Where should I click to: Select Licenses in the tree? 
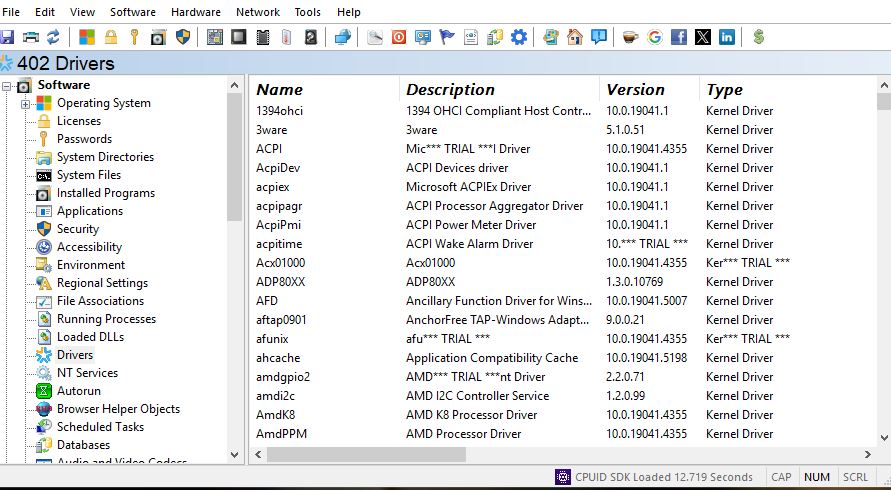(79, 121)
